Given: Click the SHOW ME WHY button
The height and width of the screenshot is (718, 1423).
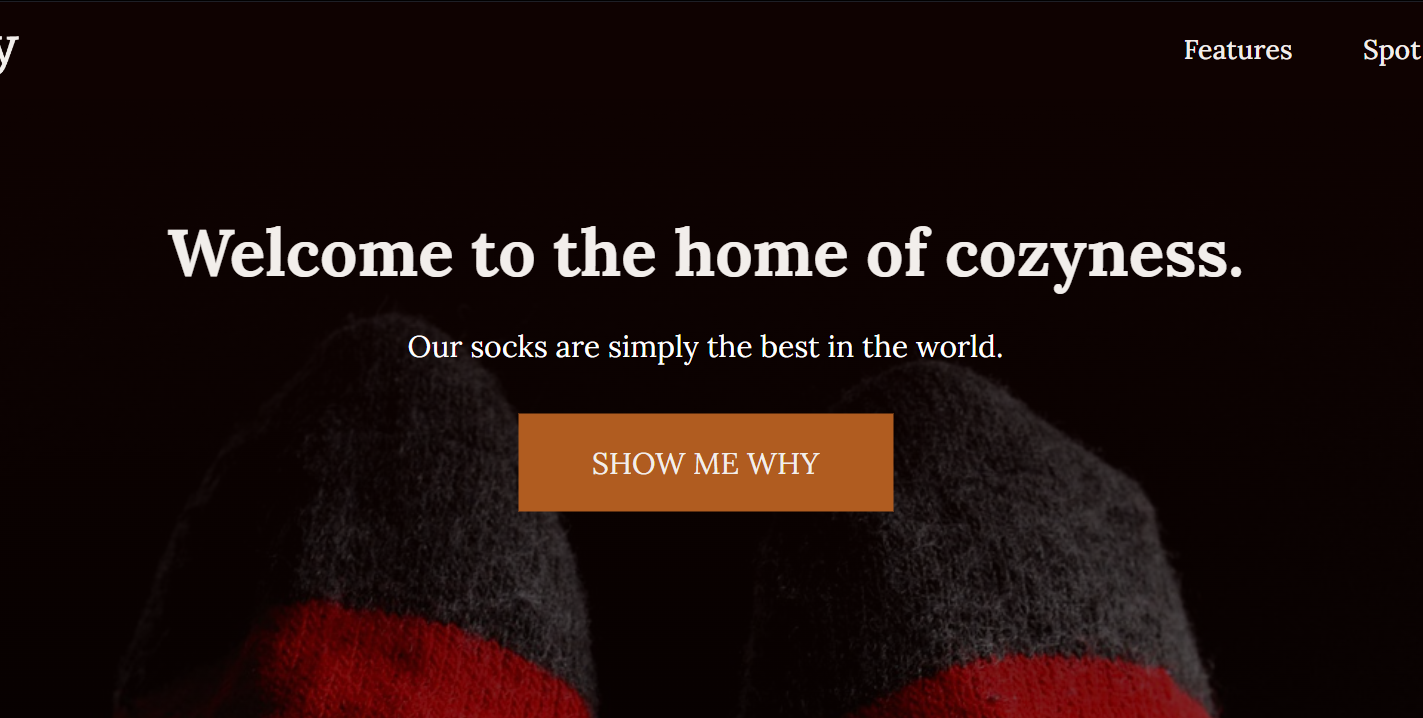Looking at the screenshot, I should [x=705, y=462].
